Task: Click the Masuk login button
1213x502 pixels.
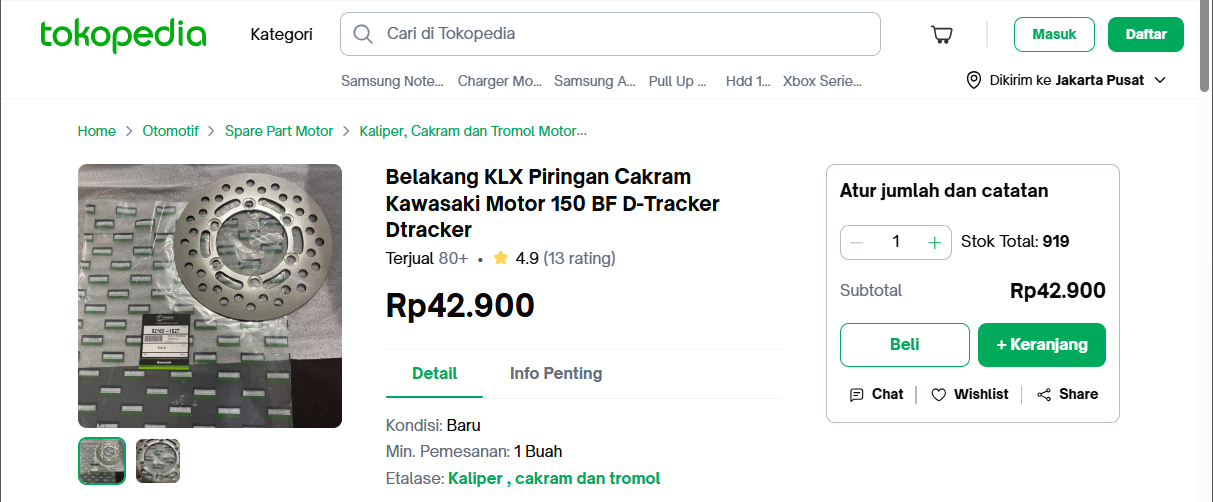Action: point(1054,34)
